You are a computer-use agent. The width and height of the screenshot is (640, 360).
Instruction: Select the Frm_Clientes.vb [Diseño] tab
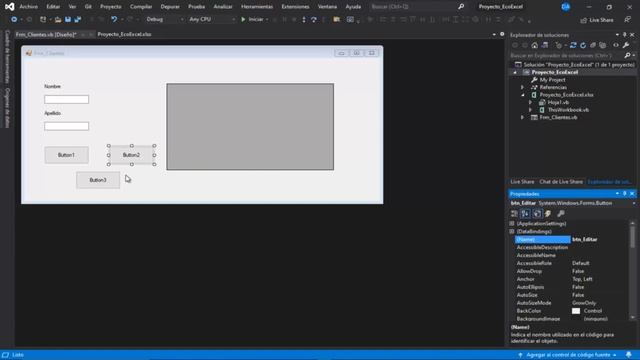coord(46,35)
